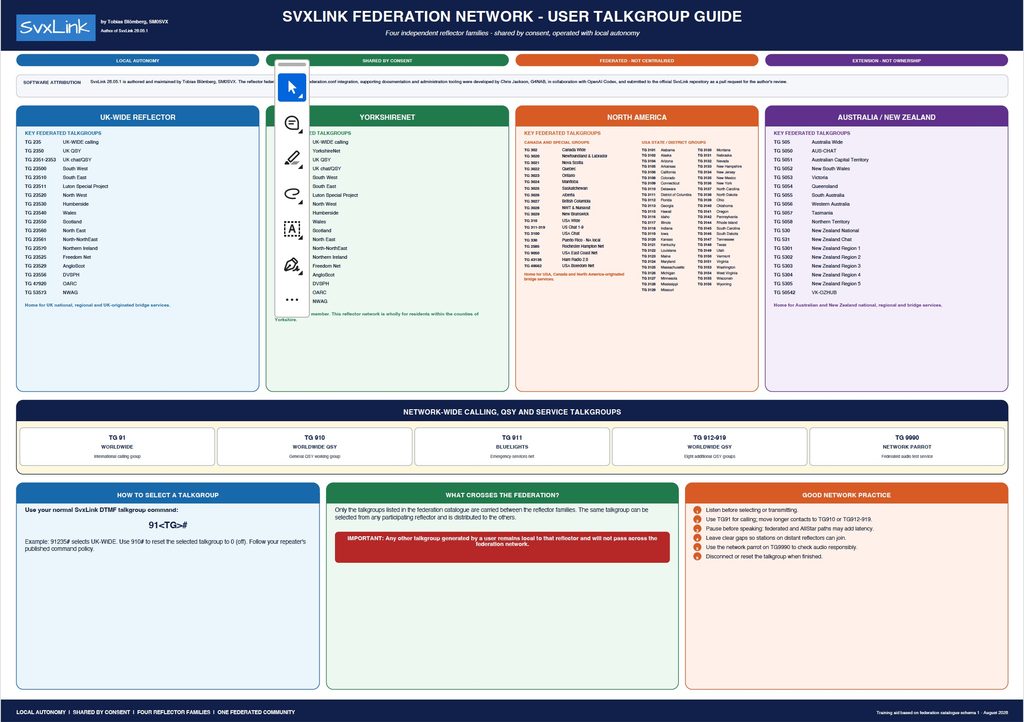Image resolution: width=1024 pixels, height=722 pixels.
Task: Select the Add Text box tool
Action: pos(292,229)
